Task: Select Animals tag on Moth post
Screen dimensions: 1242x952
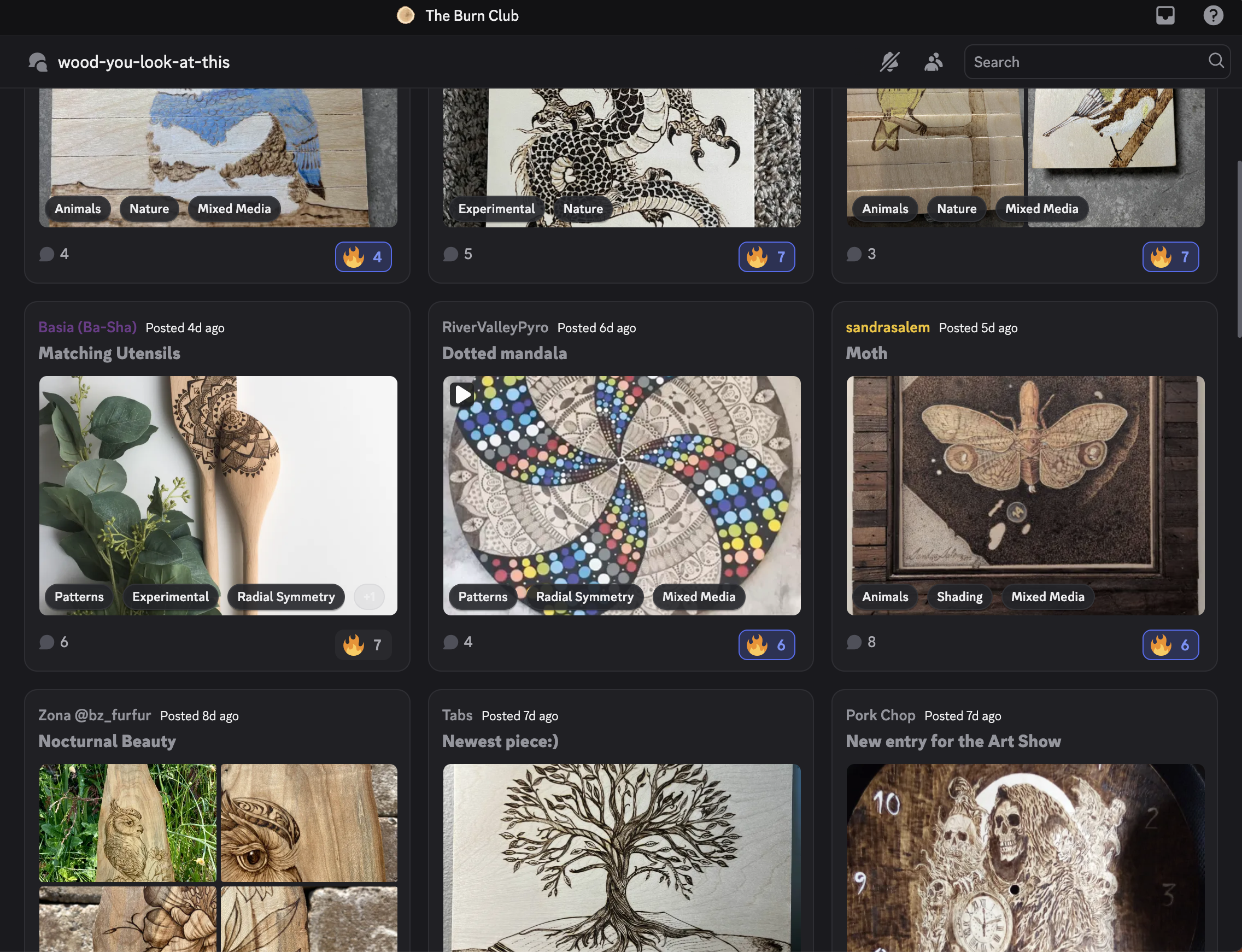Action: point(885,597)
